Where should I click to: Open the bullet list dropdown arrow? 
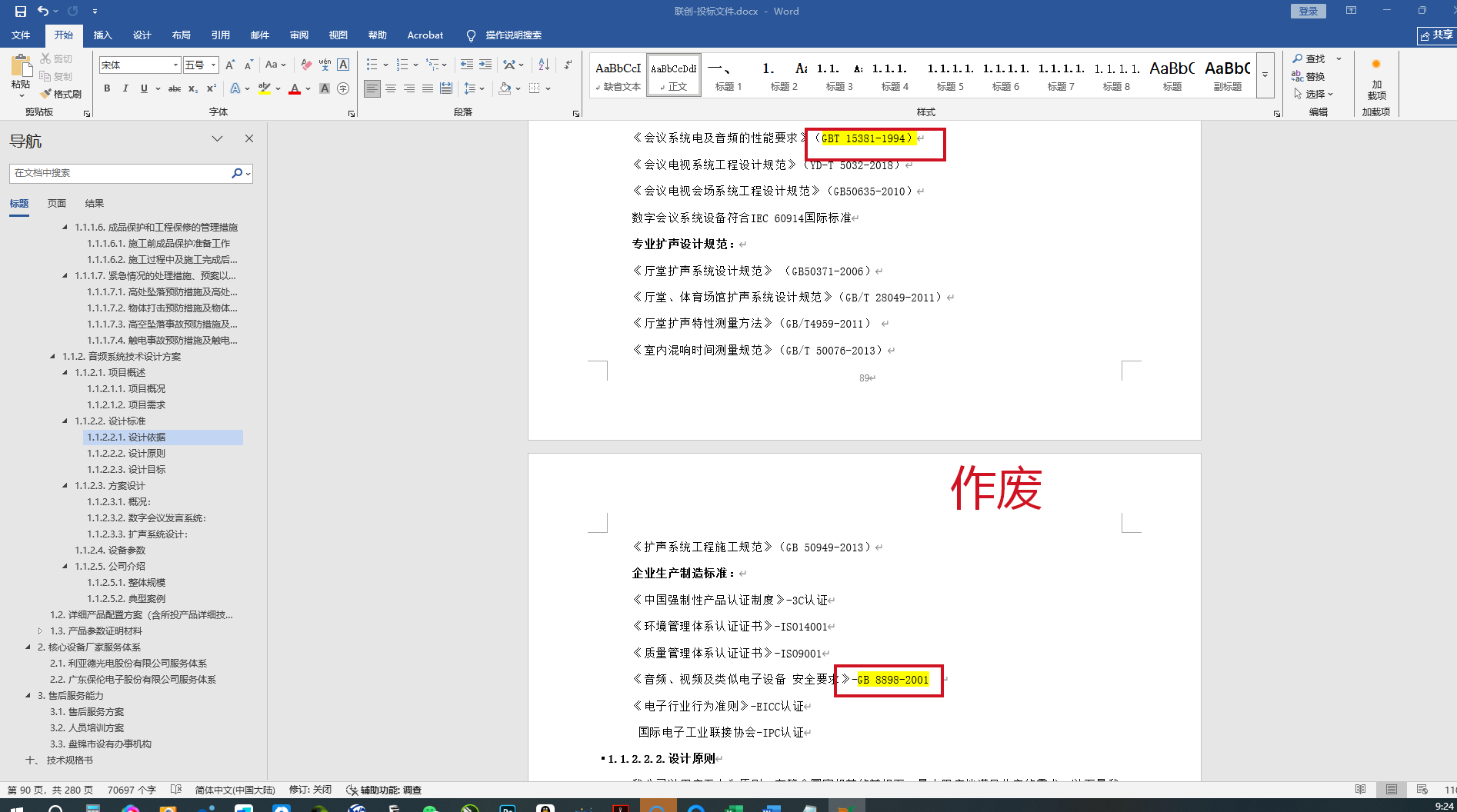point(385,65)
